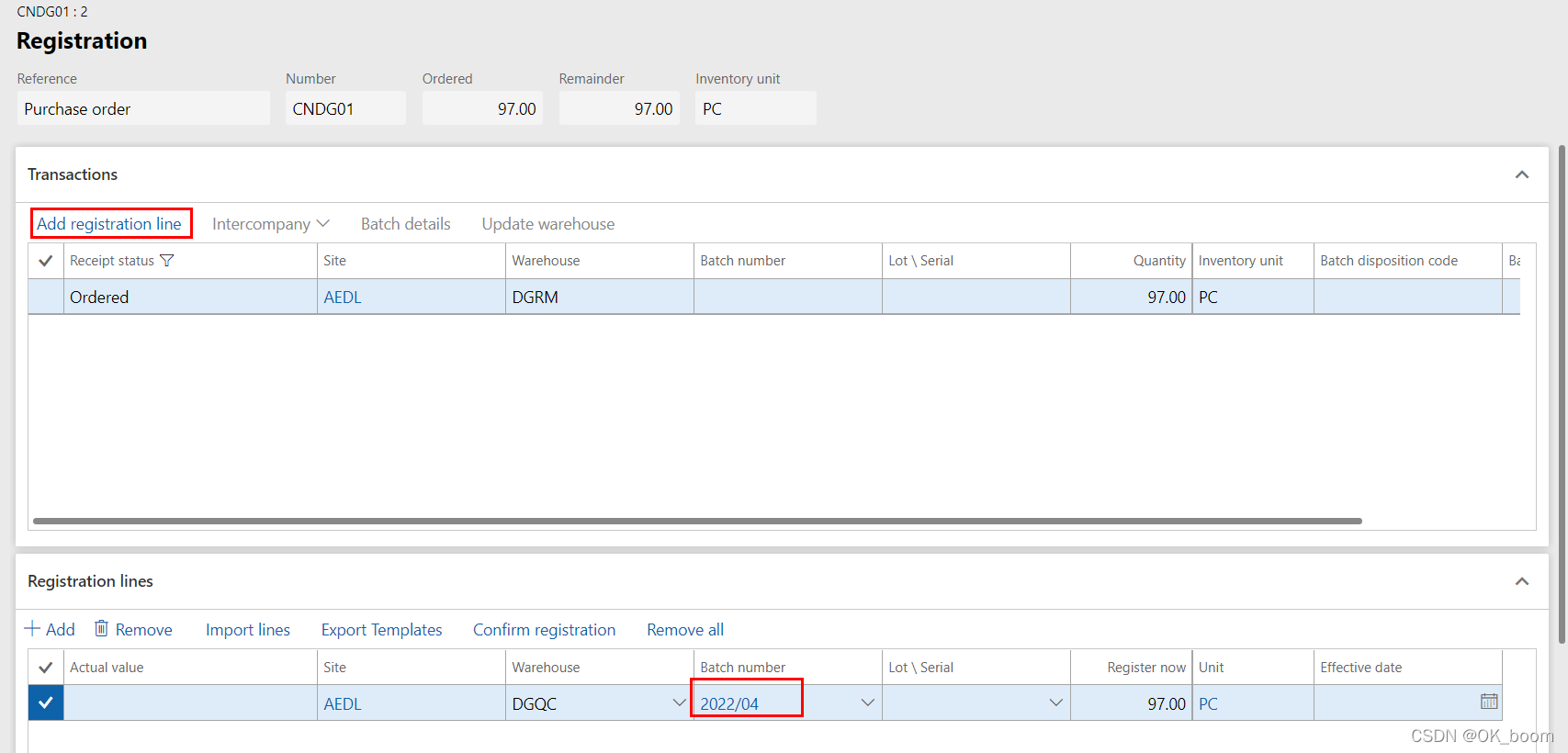Click the filter icon on Receipt status

pyautogui.click(x=166, y=261)
